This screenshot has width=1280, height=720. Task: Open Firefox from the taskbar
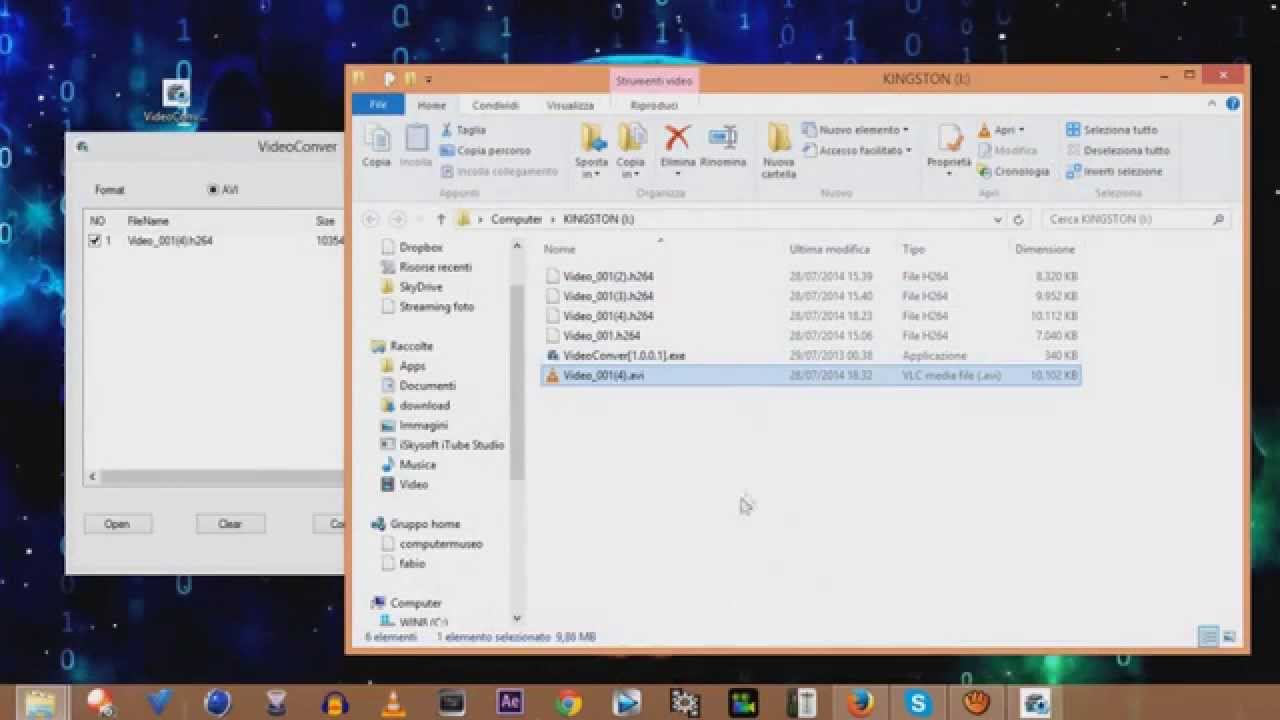pos(860,703)
